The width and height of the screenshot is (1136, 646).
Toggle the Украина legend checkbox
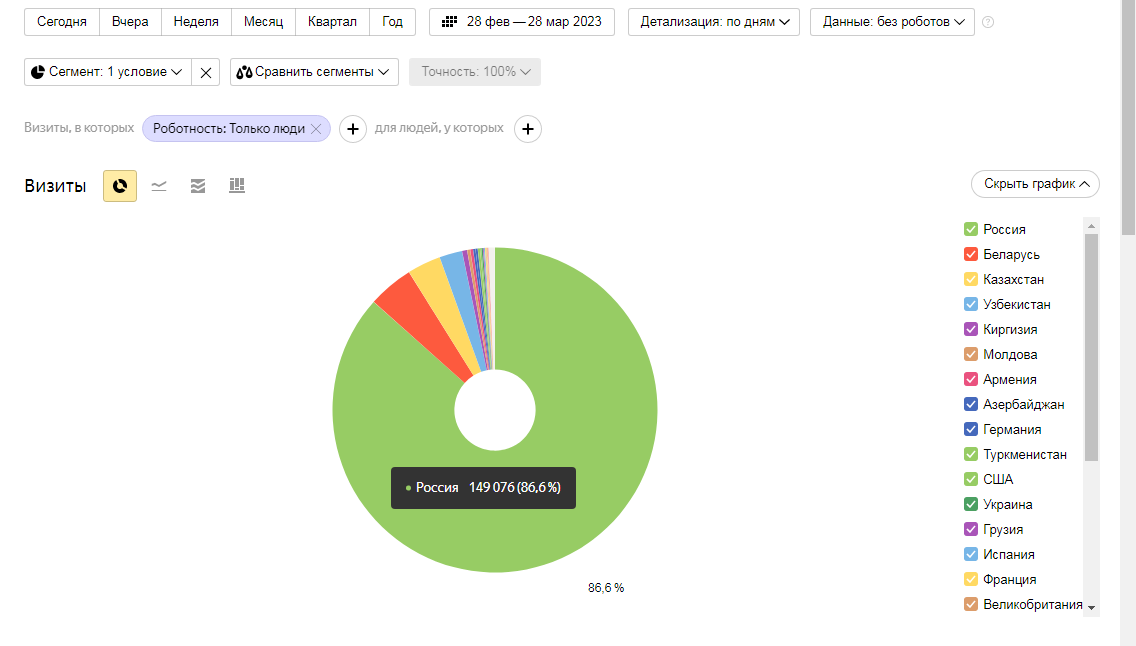point(971,504)
